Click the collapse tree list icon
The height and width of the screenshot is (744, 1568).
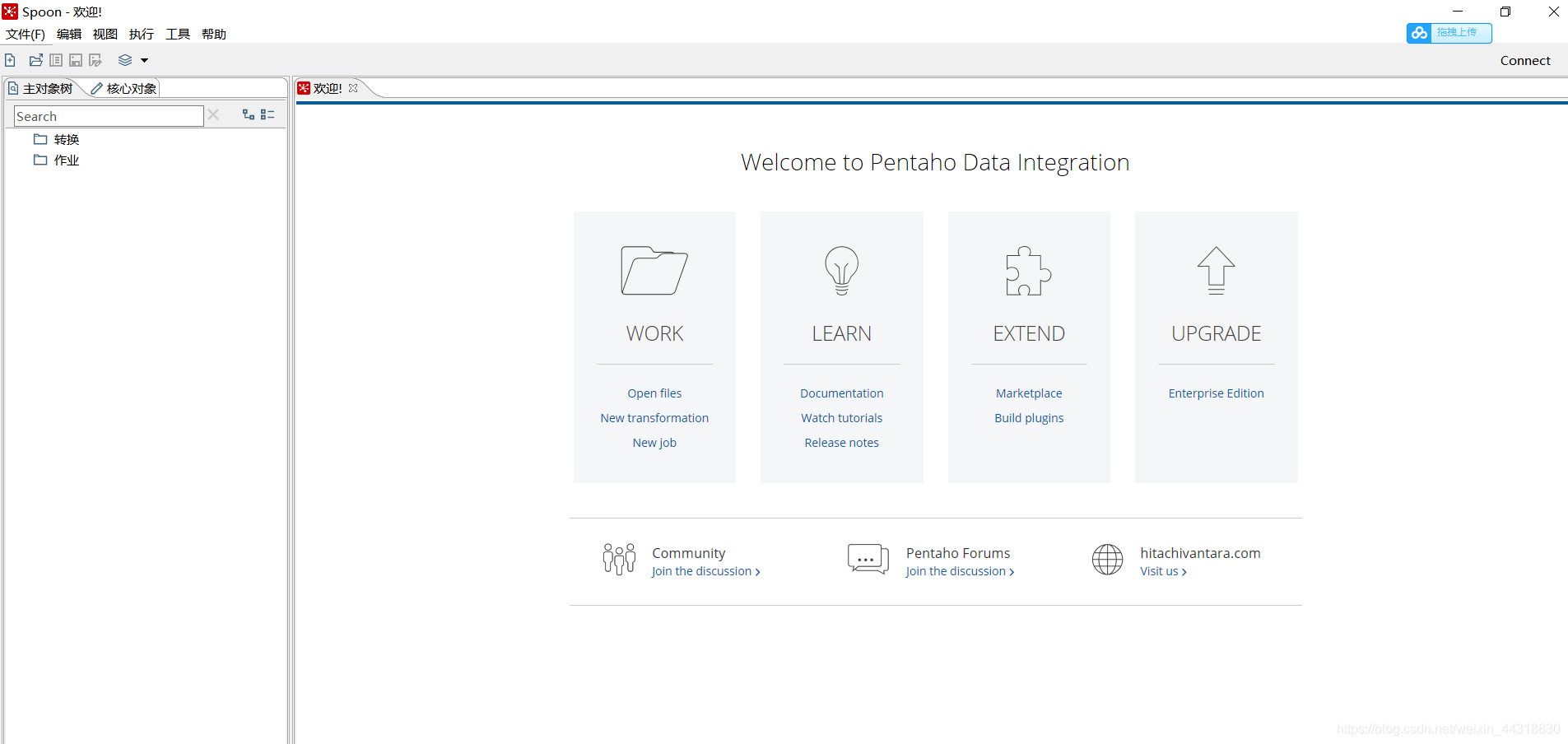[x=268, y=114]
